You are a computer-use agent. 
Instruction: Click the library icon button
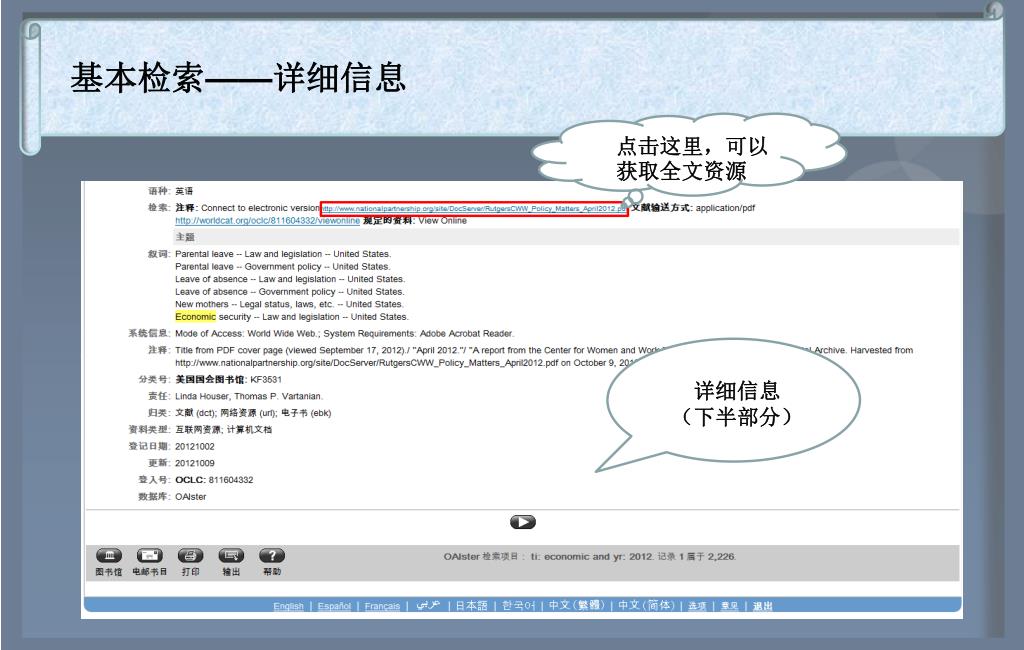point(109,556)
